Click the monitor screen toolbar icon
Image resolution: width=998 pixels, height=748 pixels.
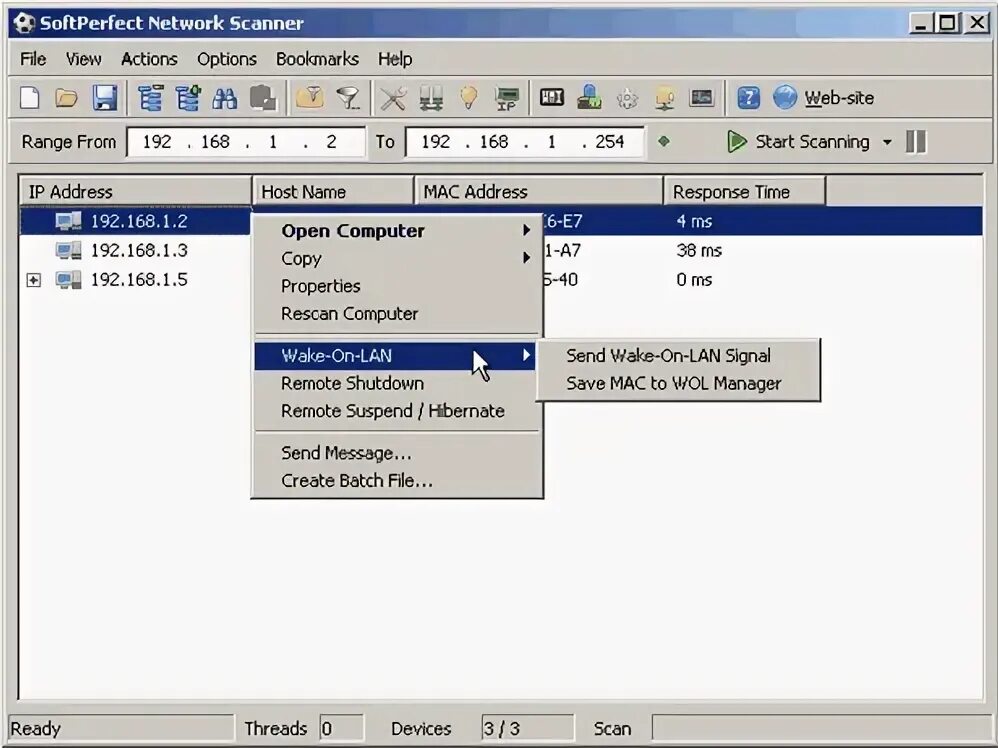[x=702, y=97]
